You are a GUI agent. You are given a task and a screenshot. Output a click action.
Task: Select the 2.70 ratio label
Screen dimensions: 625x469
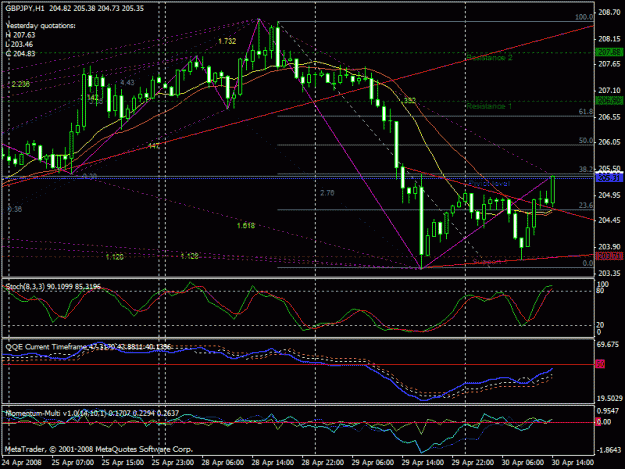click(327, 193)
